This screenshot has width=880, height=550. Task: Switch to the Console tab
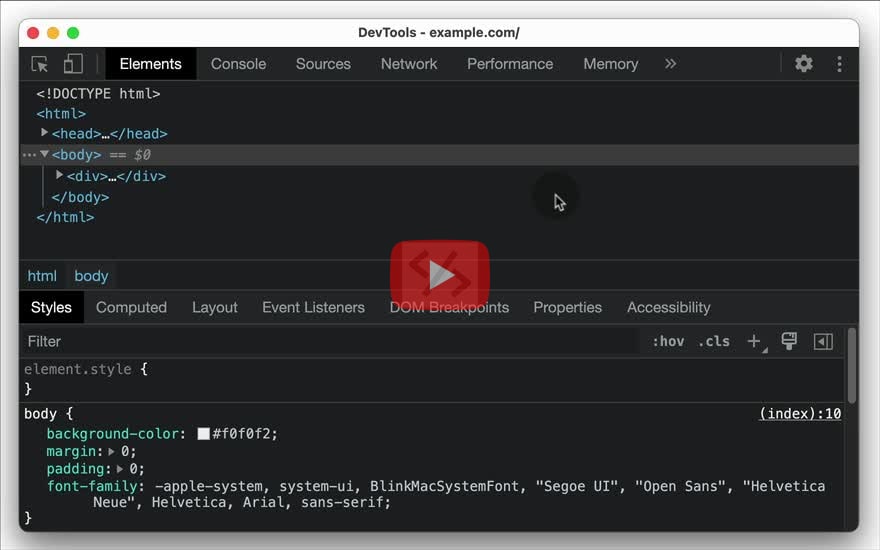pyautogui.click(x=239, y=64)
